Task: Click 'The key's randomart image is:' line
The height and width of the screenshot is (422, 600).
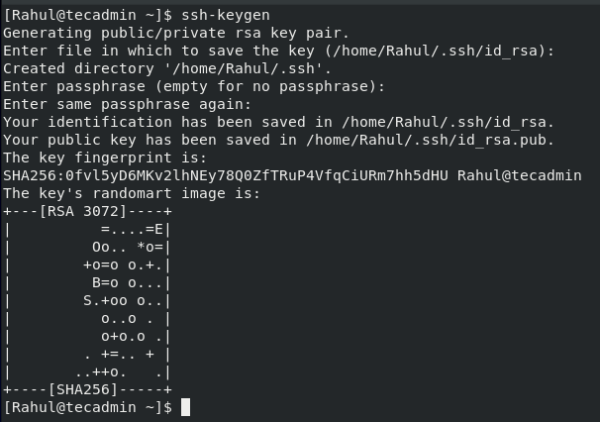Action: 132,193
